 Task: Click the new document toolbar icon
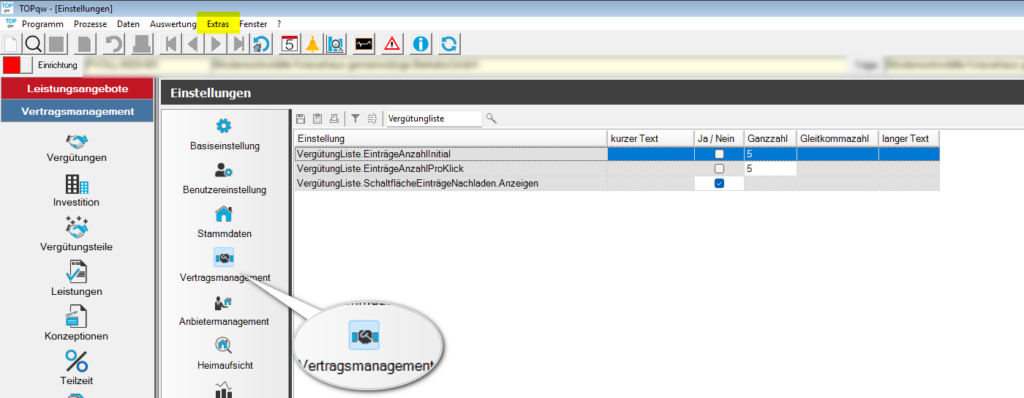(11, 44)
